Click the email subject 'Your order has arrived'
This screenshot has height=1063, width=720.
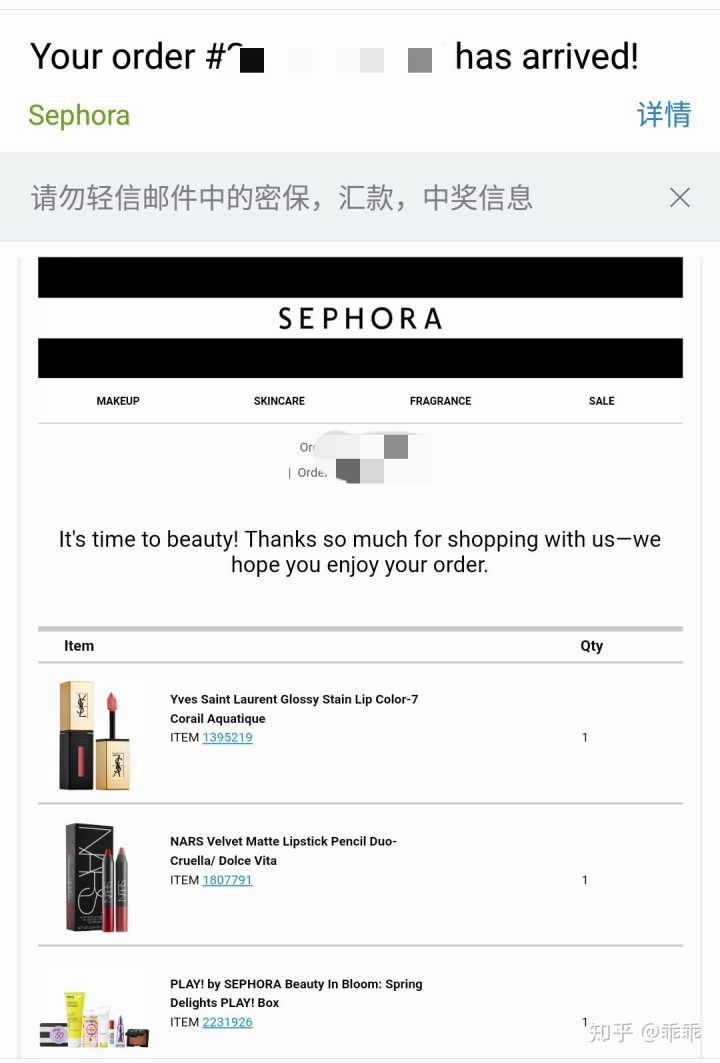[x=334, y=56]
